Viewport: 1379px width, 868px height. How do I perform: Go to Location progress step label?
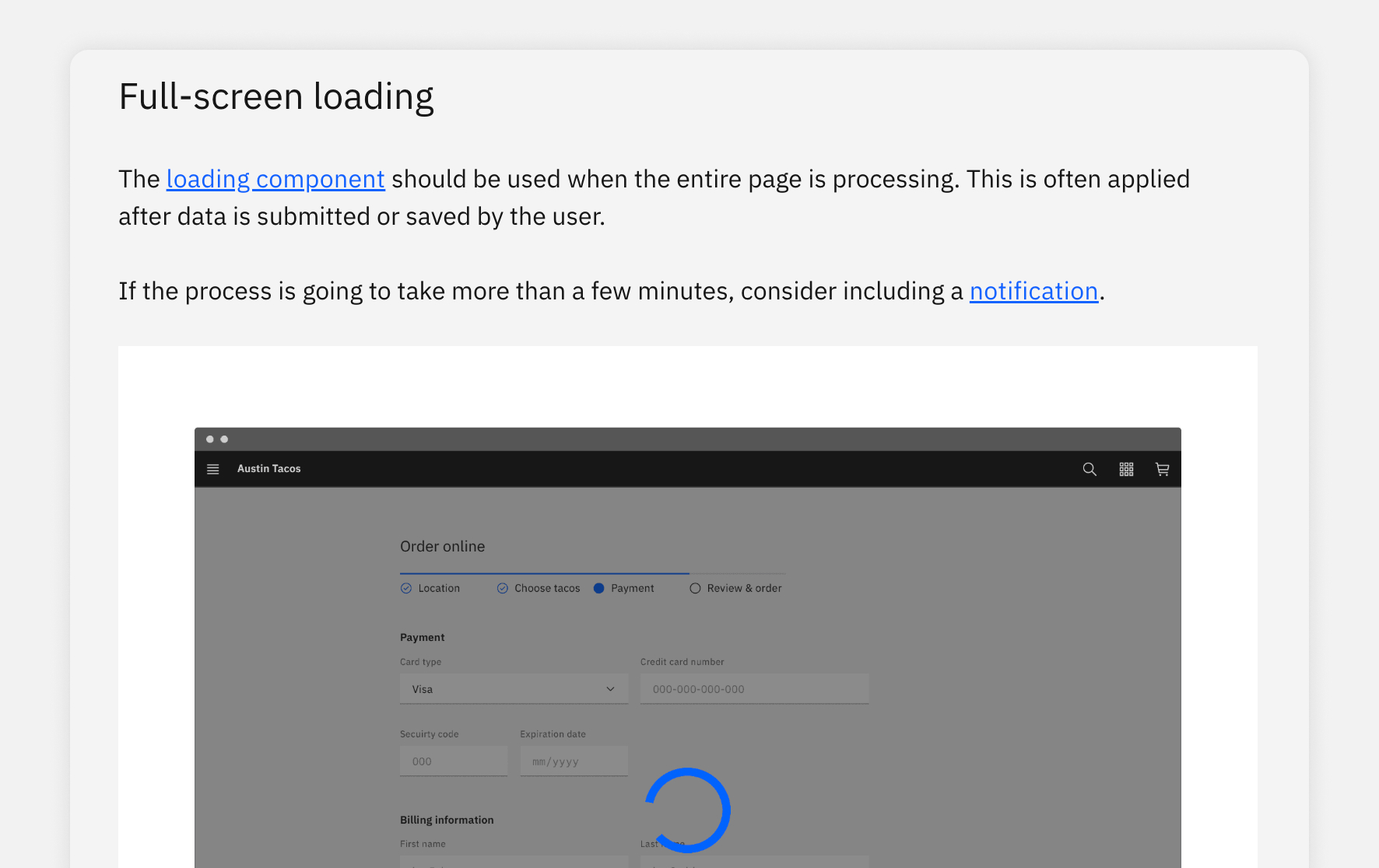click(x=439, y=588)
